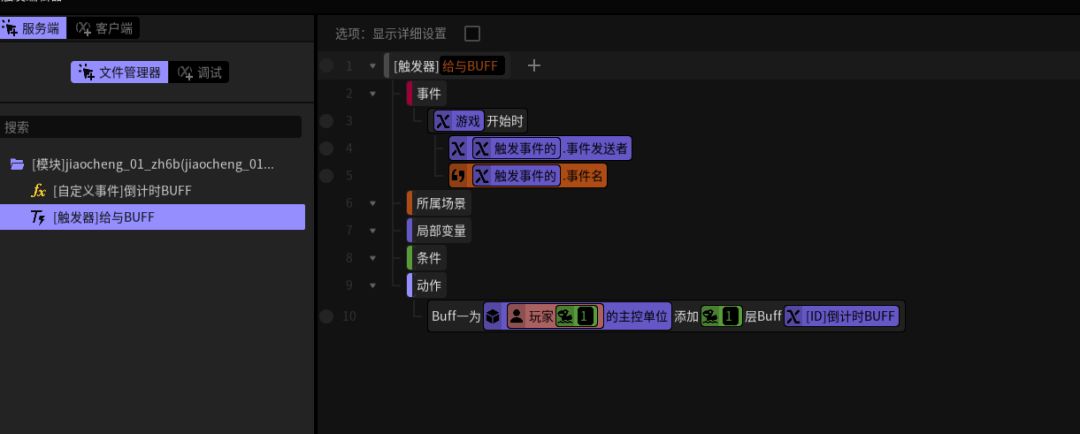Click the blue folder icon of the module
This screenshot has width=1080, height=434.
(x=17, y=165)
